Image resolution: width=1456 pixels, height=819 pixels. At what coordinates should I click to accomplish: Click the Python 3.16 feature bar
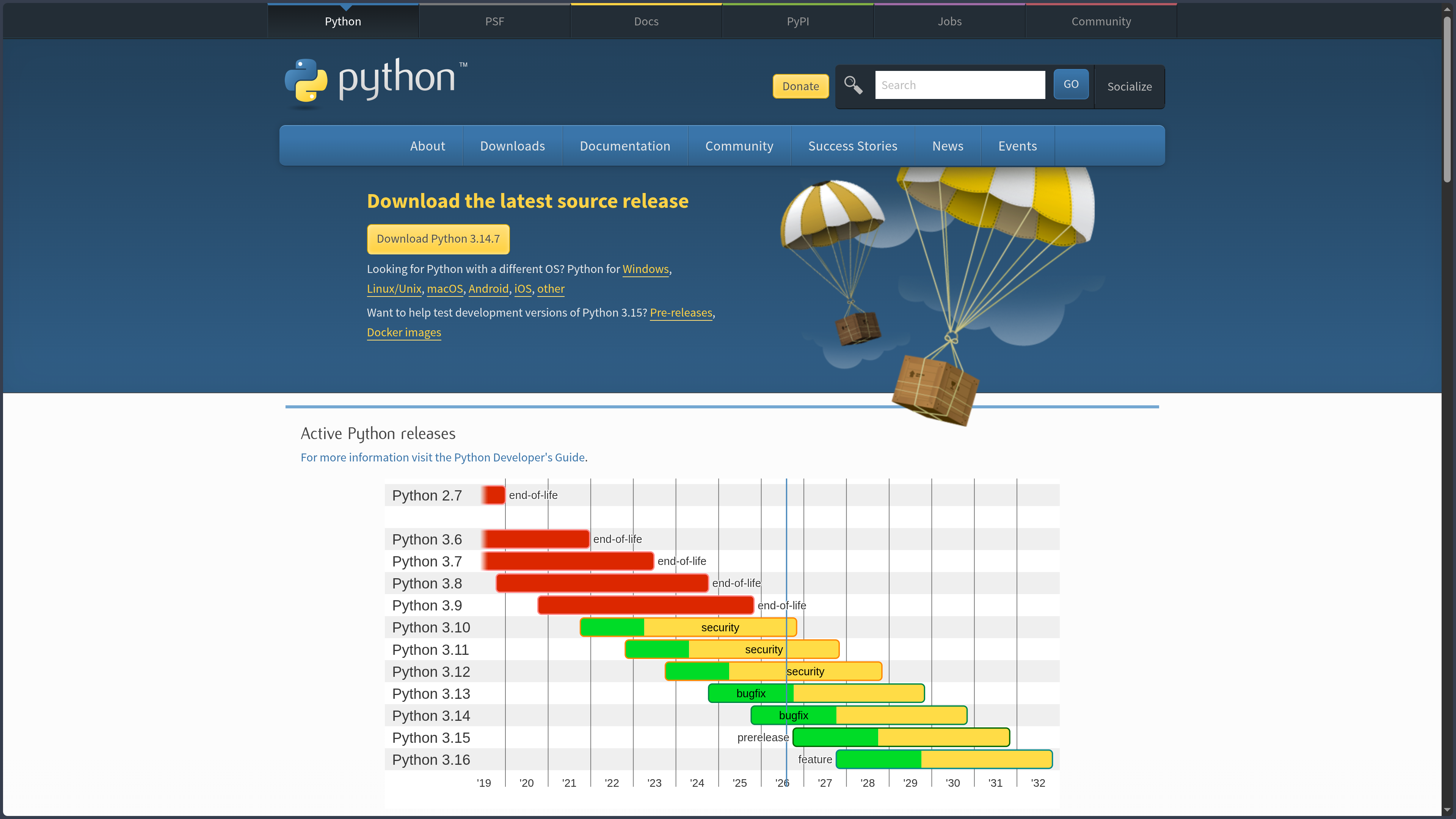point(944,759)
